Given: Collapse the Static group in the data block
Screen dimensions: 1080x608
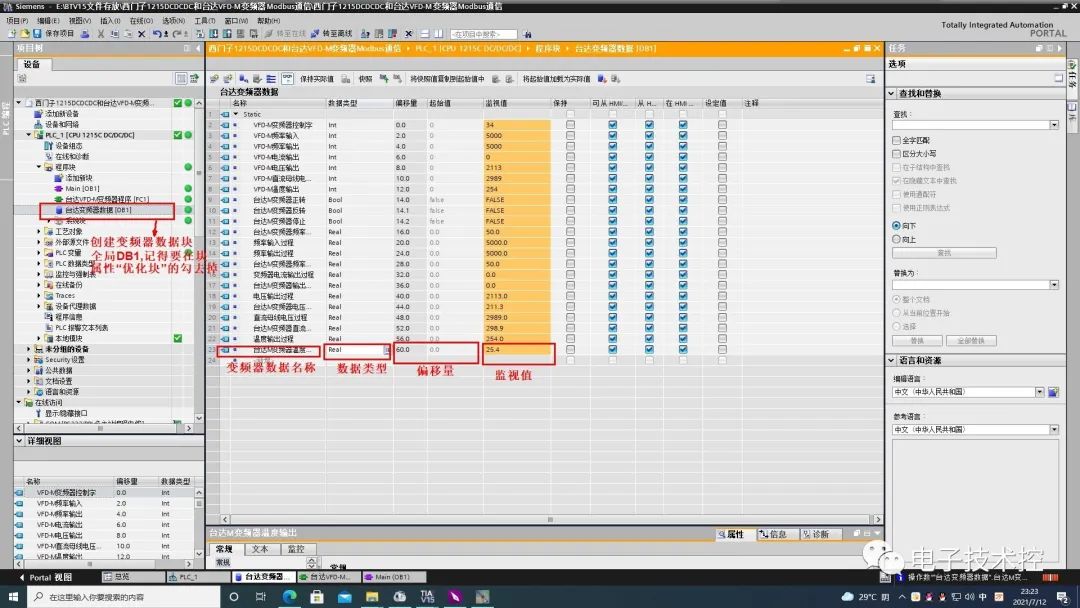Looking at the screenshot, I should [x=236, y=114].
